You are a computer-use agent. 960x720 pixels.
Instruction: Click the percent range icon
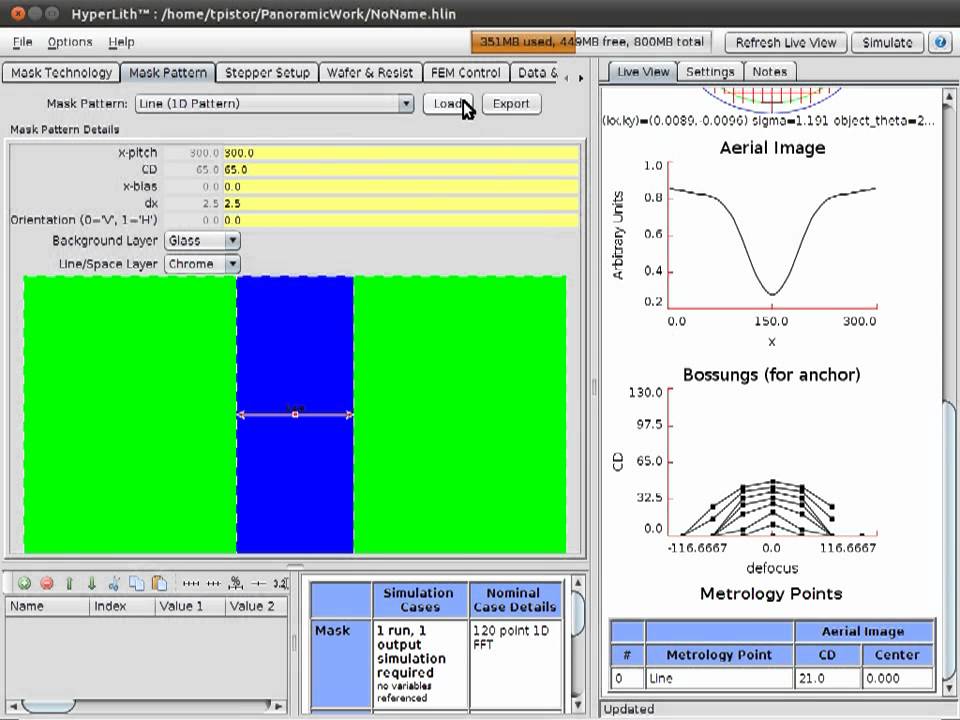click(x=236, y=583)
